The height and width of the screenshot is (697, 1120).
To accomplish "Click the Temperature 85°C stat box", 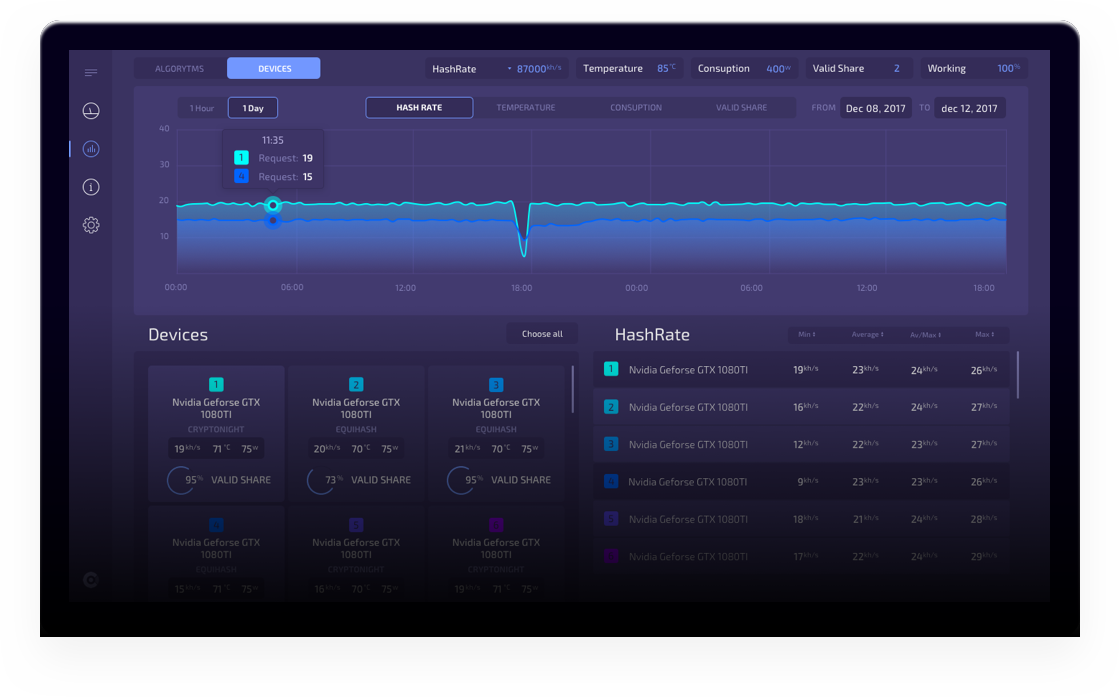I will tap(630, 69).
